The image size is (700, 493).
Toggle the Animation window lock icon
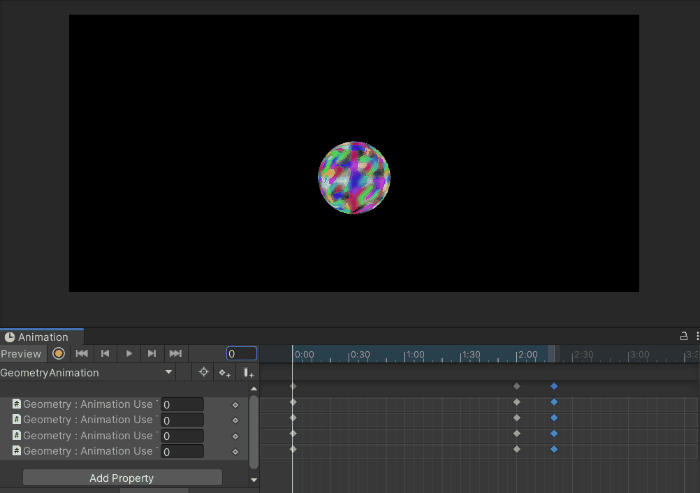(683, 336)
